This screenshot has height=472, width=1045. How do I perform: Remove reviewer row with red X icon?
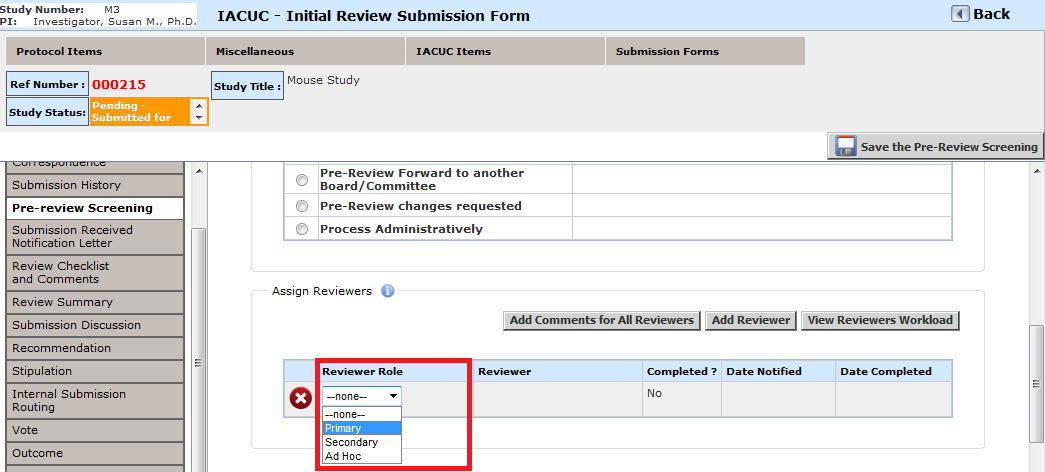pyautogui.click(x=301, y=399)
